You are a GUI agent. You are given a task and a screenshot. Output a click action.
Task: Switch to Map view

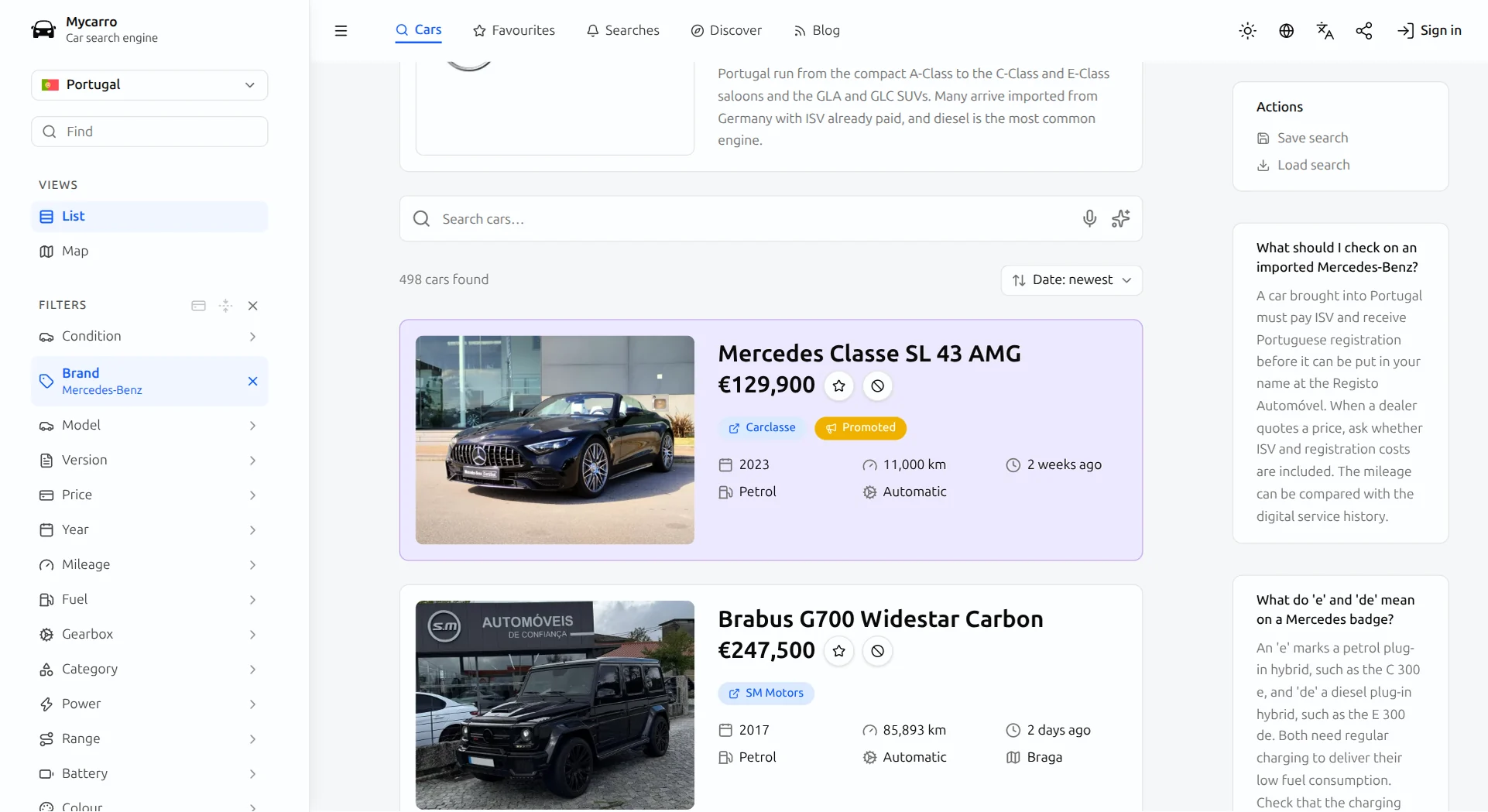click(x=149, y=252)
